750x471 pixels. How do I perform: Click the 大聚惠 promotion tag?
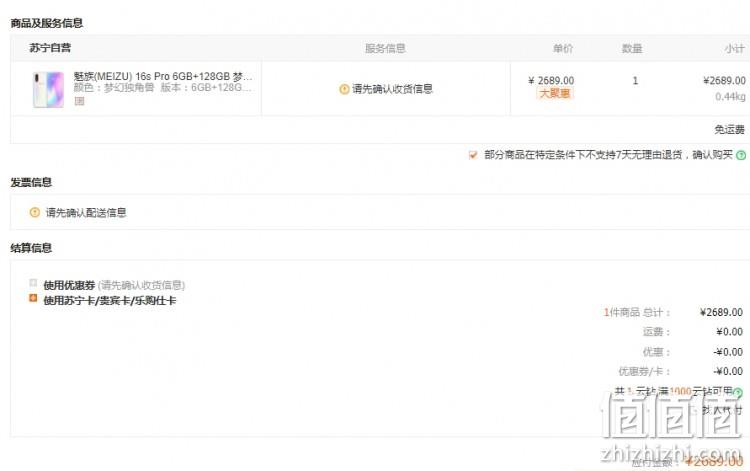click(x=554, y=93)
